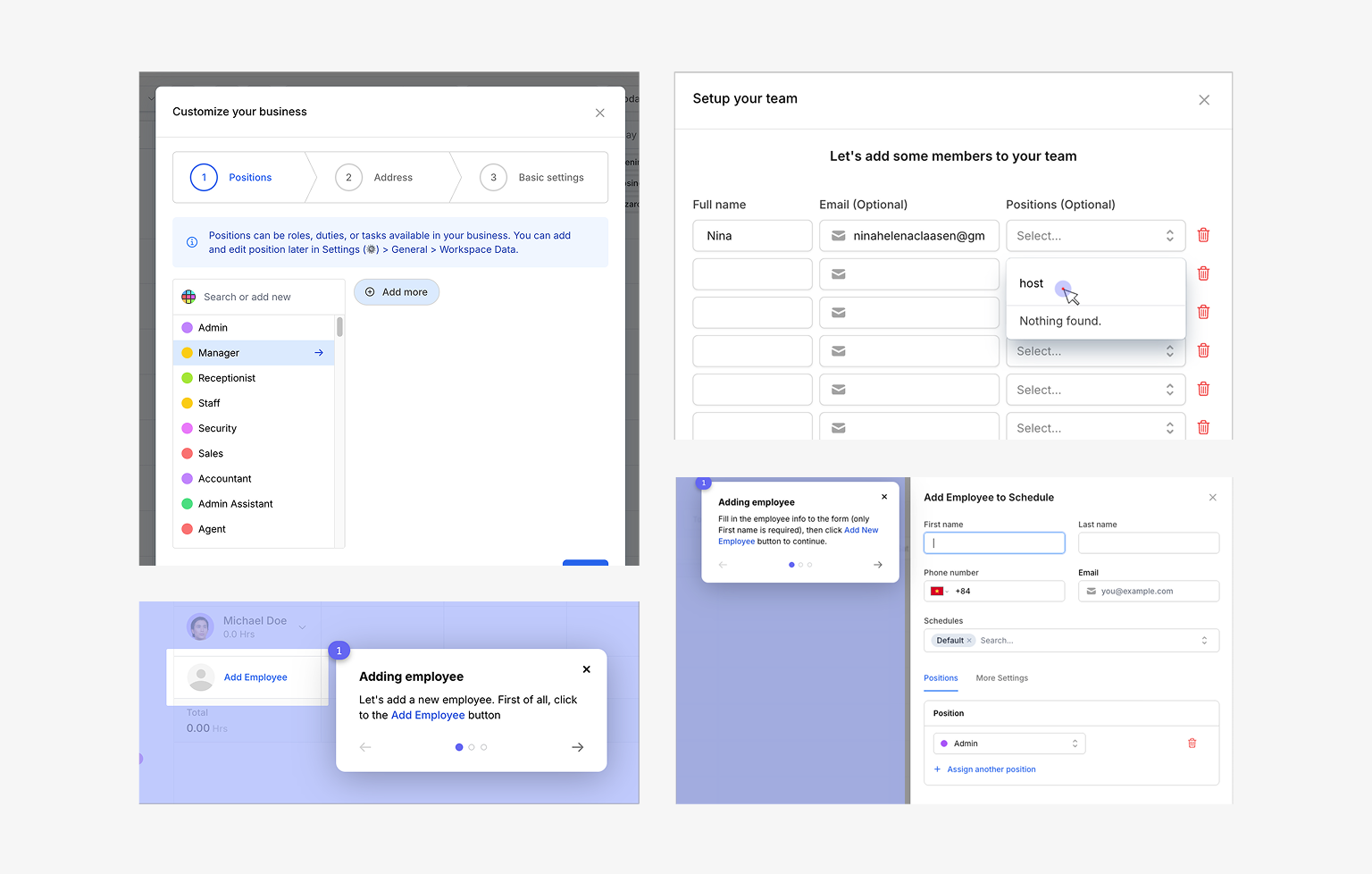The width and height of the screenshot is (1372, 874).
Task: Click the Add Employee link in schedule
Action: tap(255, 677)
